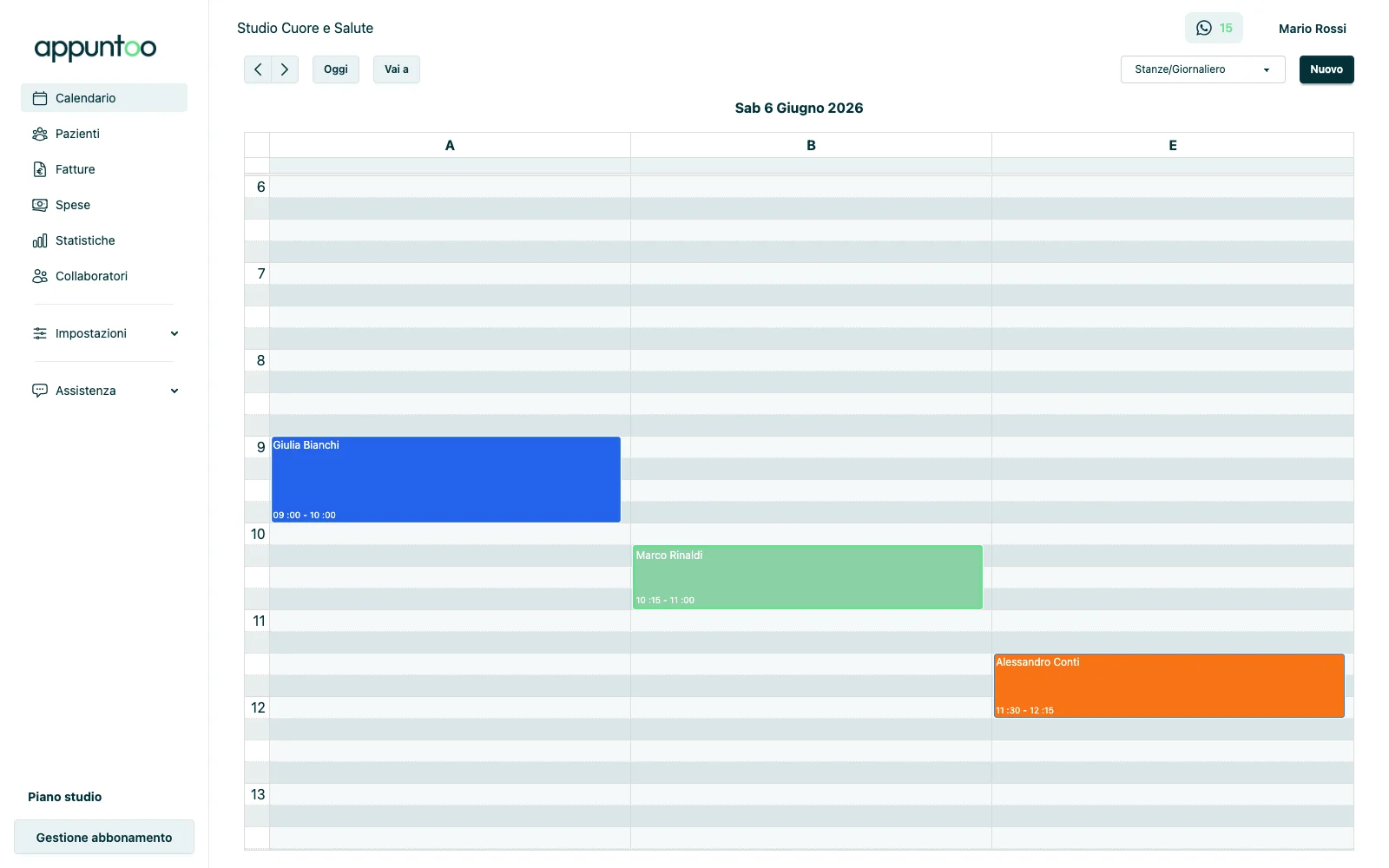Go to next day arrow
The height and width of the screenshot is (868, 1389).
click(285, 69)
